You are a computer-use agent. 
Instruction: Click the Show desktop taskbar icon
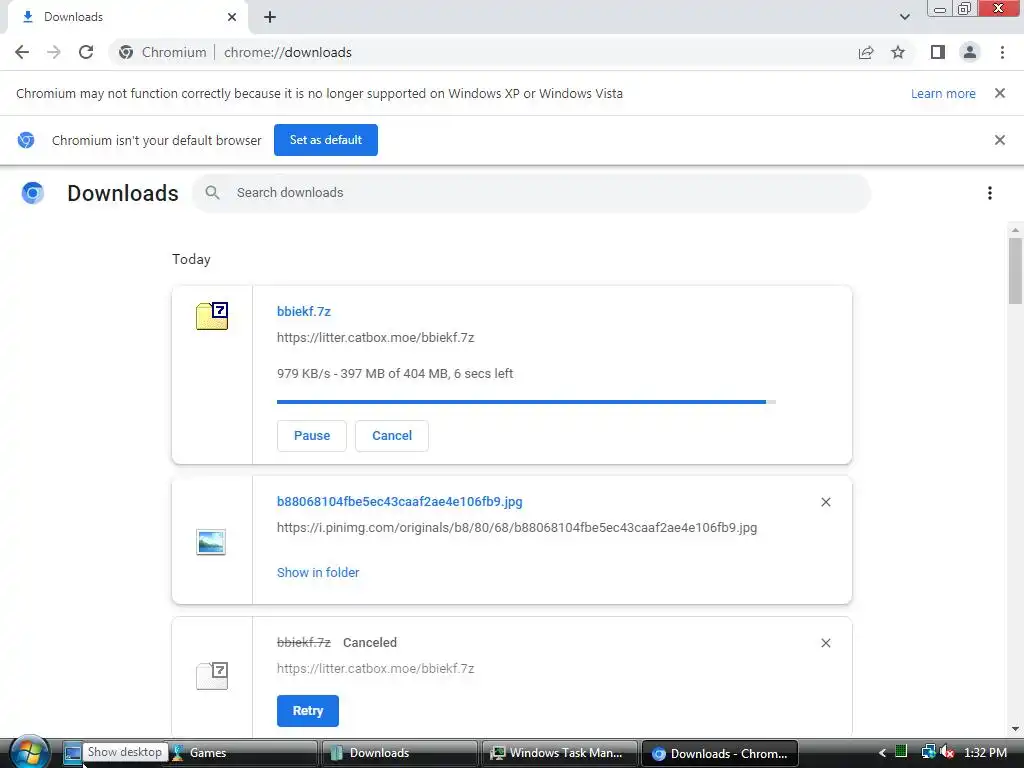pyautogui.click(x=72, y=753)
